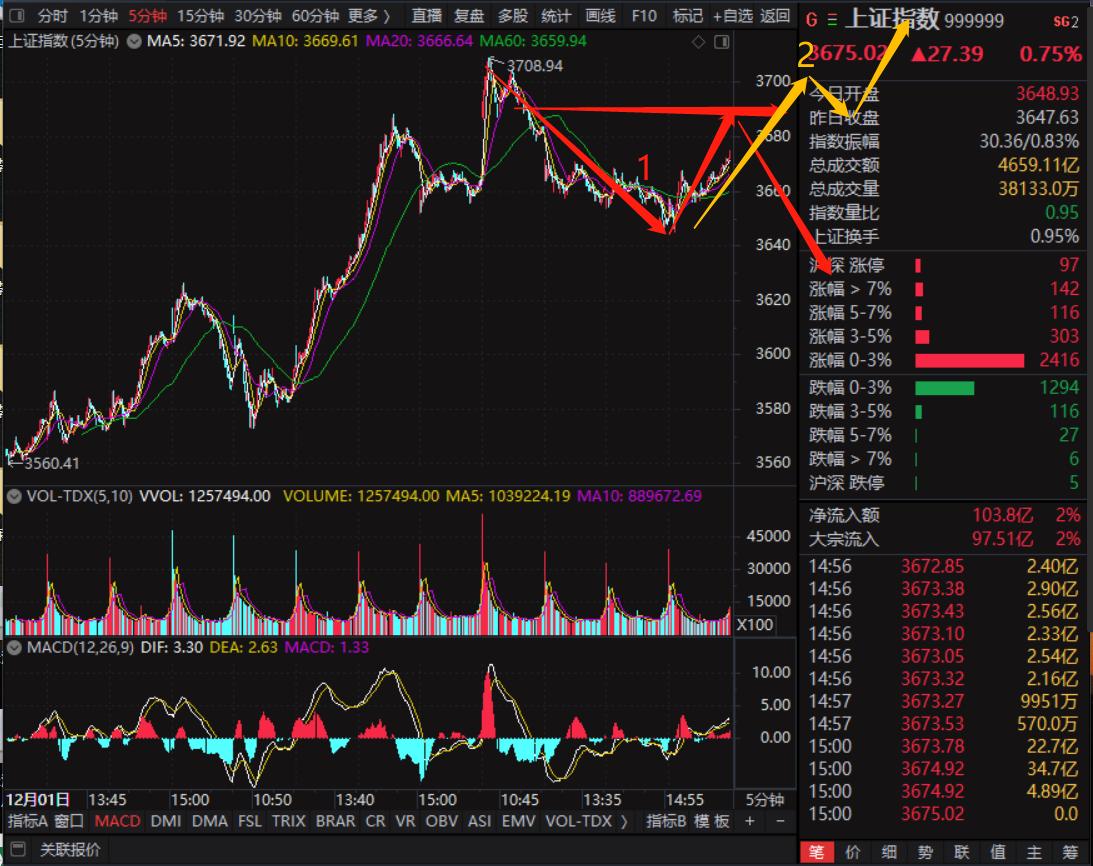
Task: Click the 跌幅 0-3% row count 1294
Action: coord(1060,387)
